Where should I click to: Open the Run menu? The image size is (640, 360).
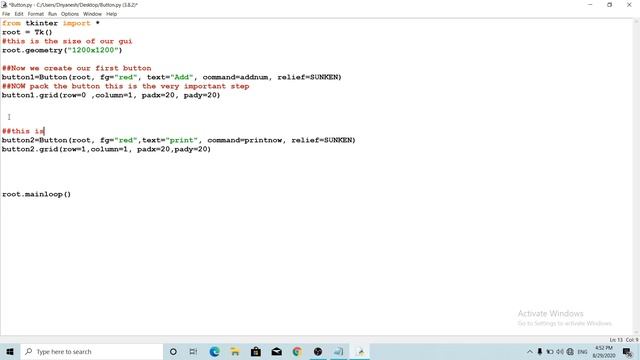click(x=52, y=14)
